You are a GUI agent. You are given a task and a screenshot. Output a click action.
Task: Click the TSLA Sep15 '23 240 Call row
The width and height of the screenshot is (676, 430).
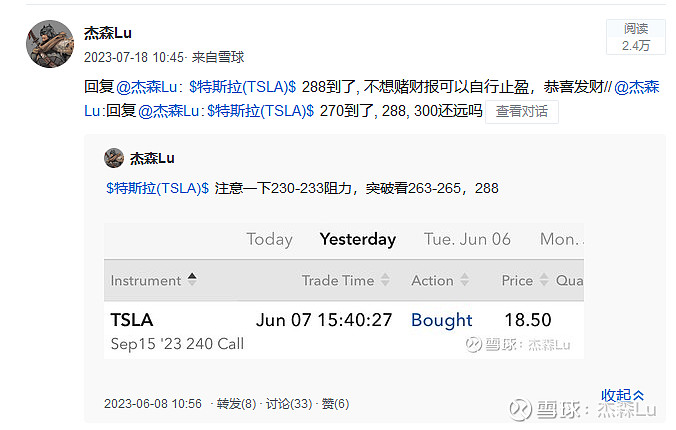(344, 330)
